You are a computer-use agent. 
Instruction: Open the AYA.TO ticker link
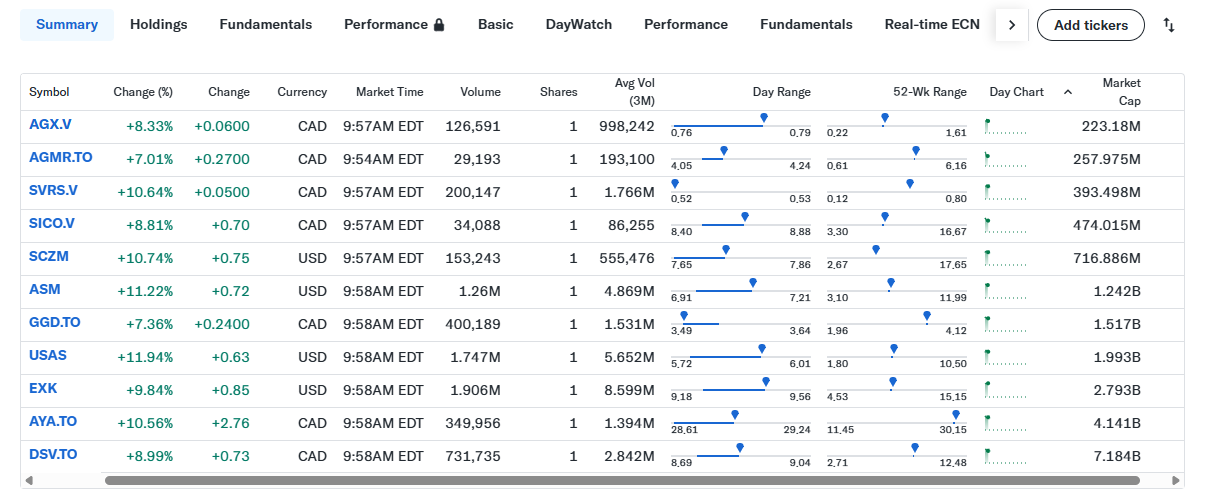click(x=53, y=422)
